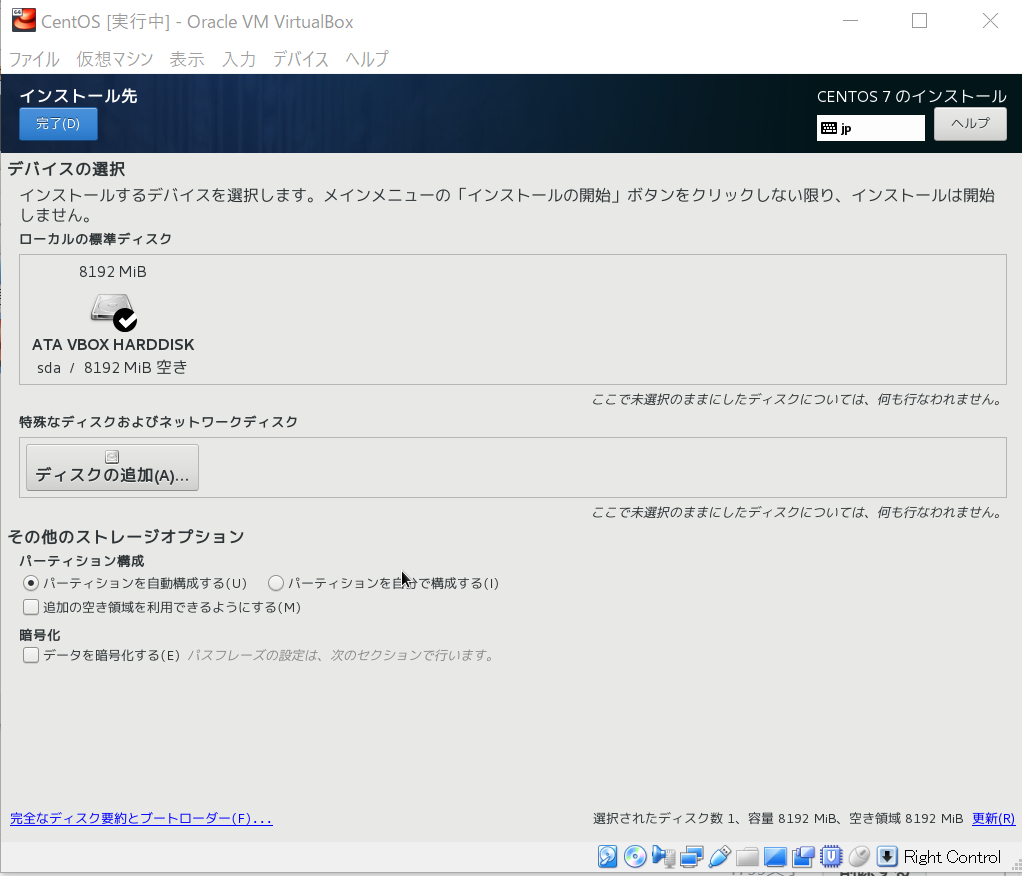The image size is (1022, 876).
Task: Click the CPU virtualization status icon
Action: pos(831,856)
